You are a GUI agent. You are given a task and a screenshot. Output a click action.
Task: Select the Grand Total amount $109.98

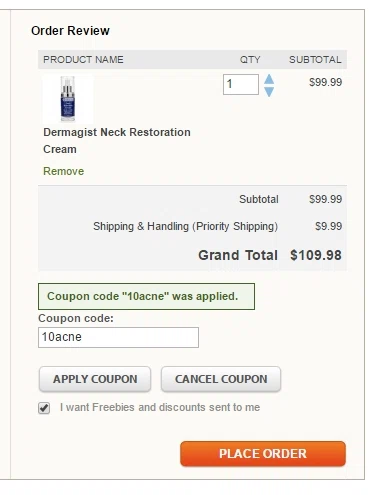(x=316, y=255)
